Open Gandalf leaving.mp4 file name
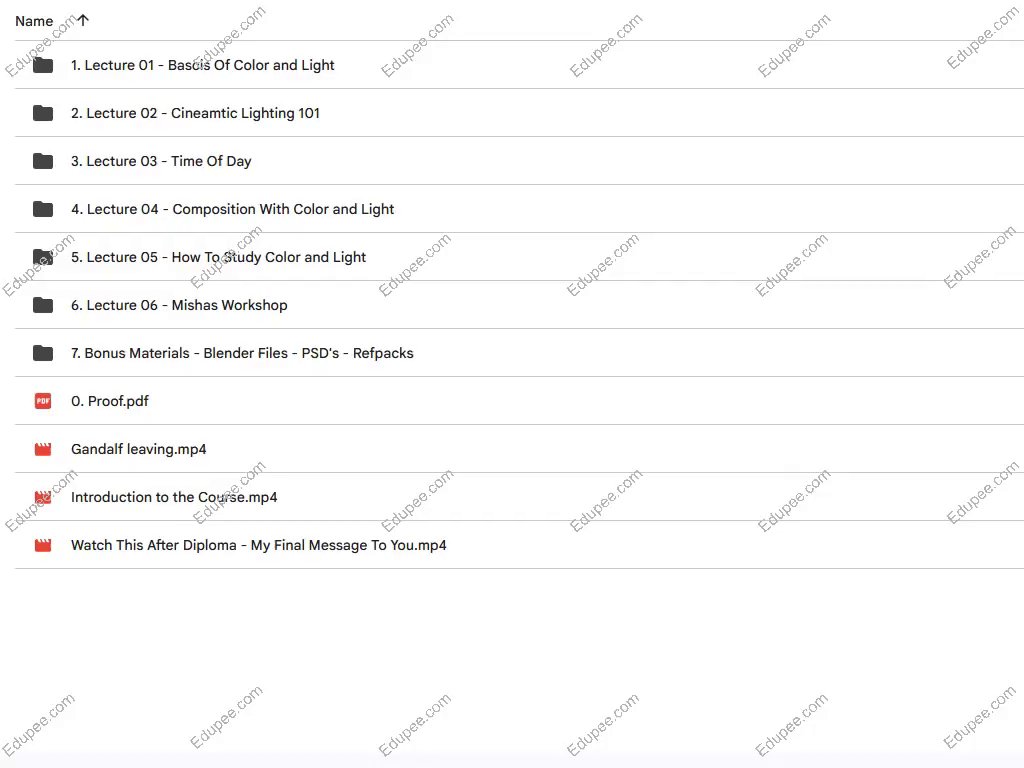This screenshot has width=1024, height=768. 139,449
